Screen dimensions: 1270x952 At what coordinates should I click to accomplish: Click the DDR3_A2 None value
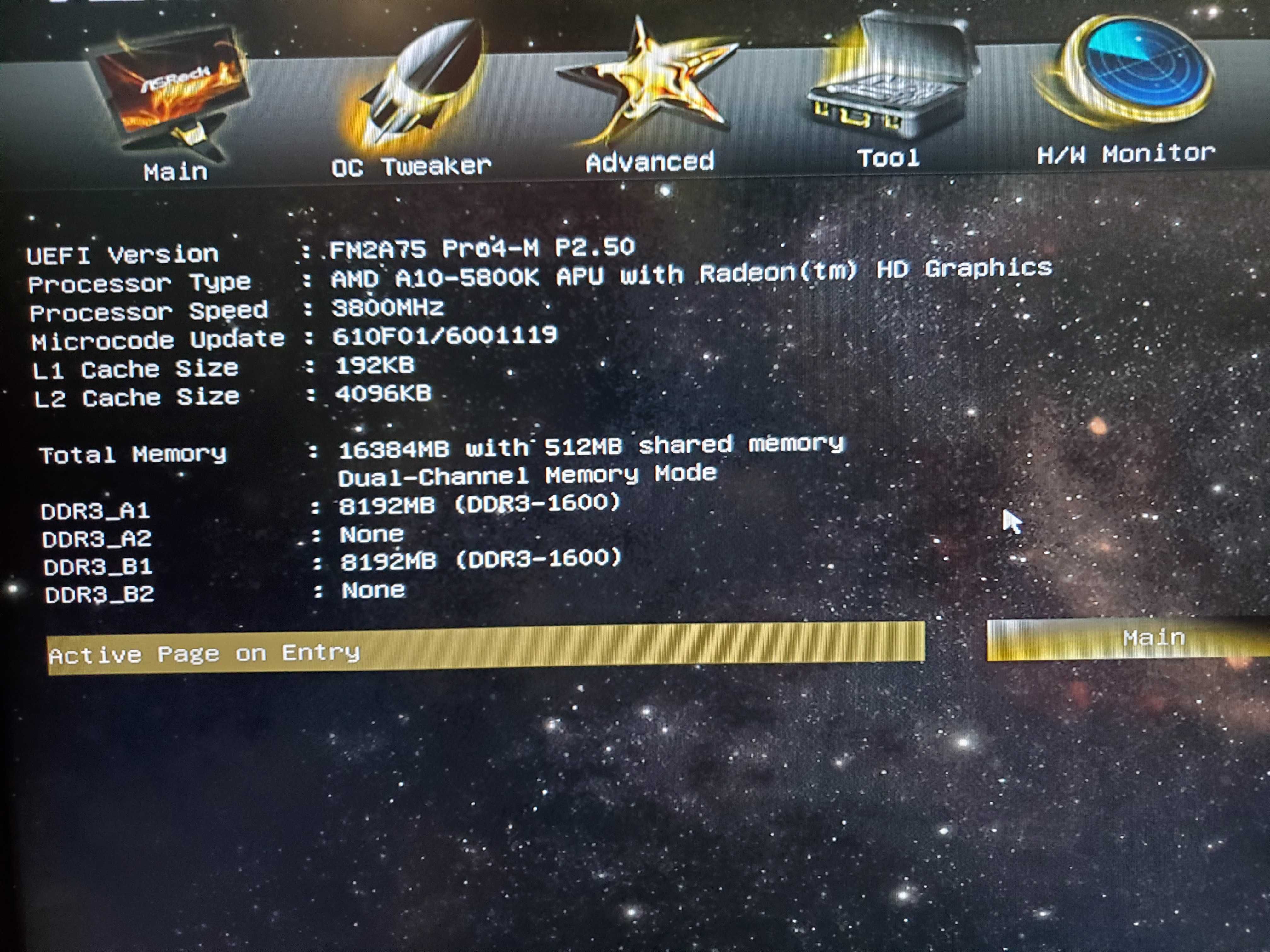click(372, 535)
